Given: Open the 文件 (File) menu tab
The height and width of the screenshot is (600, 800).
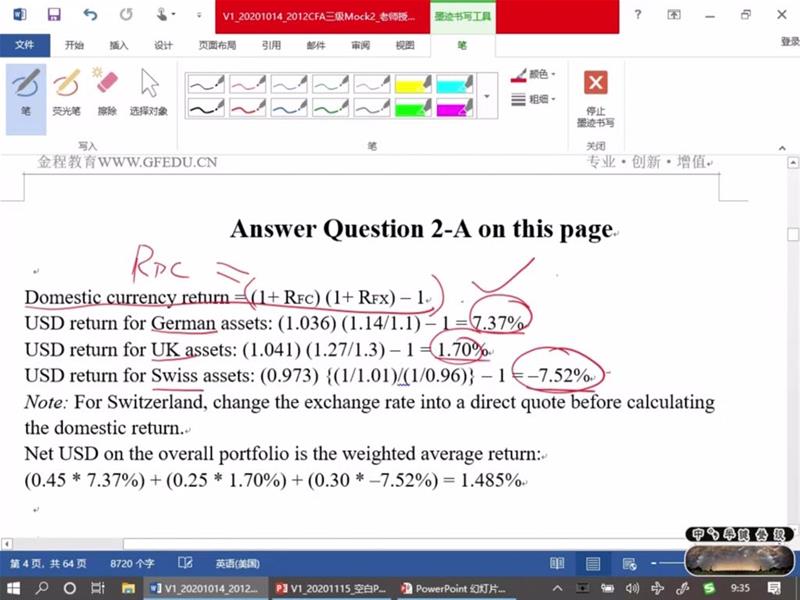Looking at the screenshot, I should [x=25, y=45].
